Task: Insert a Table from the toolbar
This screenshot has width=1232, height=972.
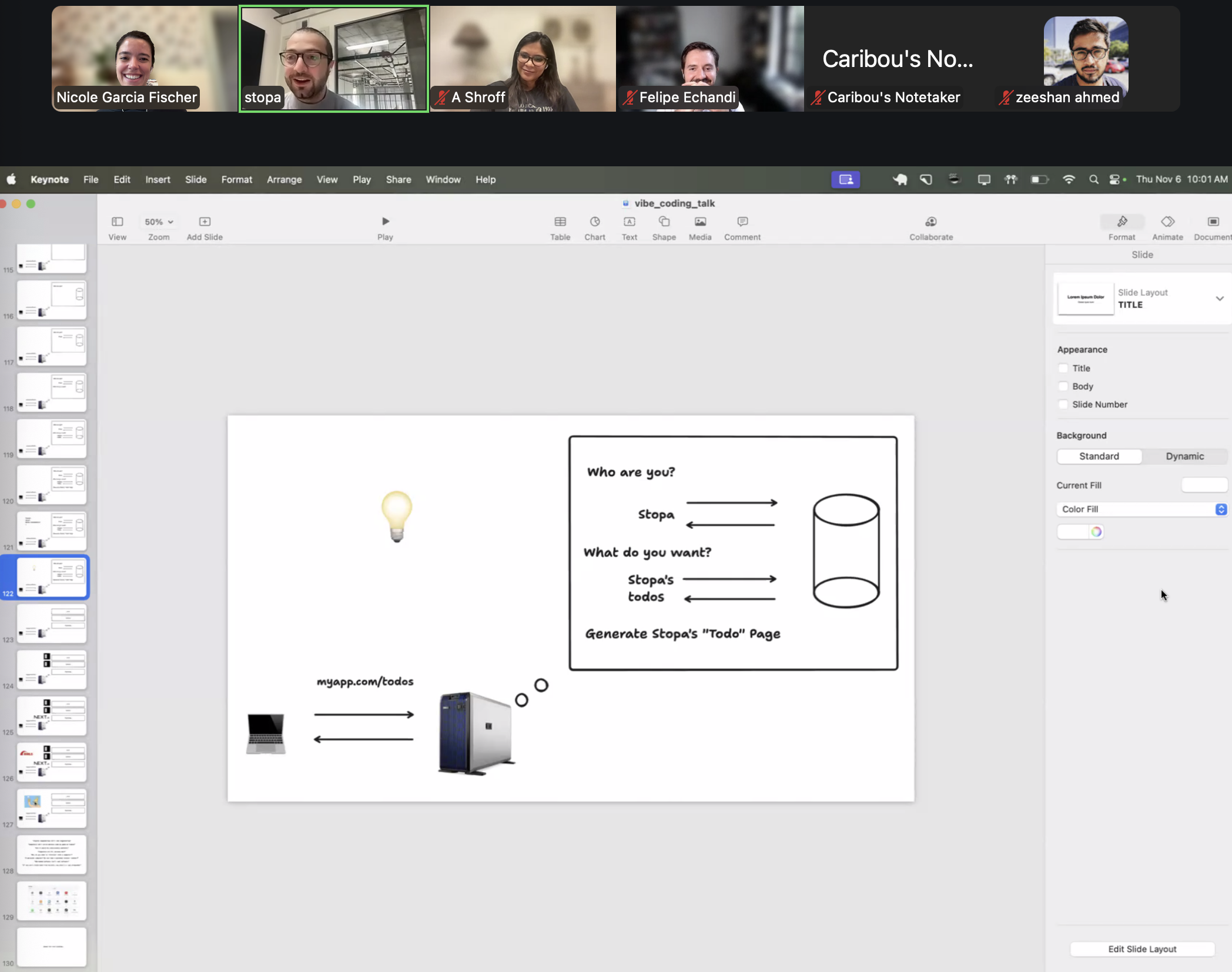Action: [560, 222]
